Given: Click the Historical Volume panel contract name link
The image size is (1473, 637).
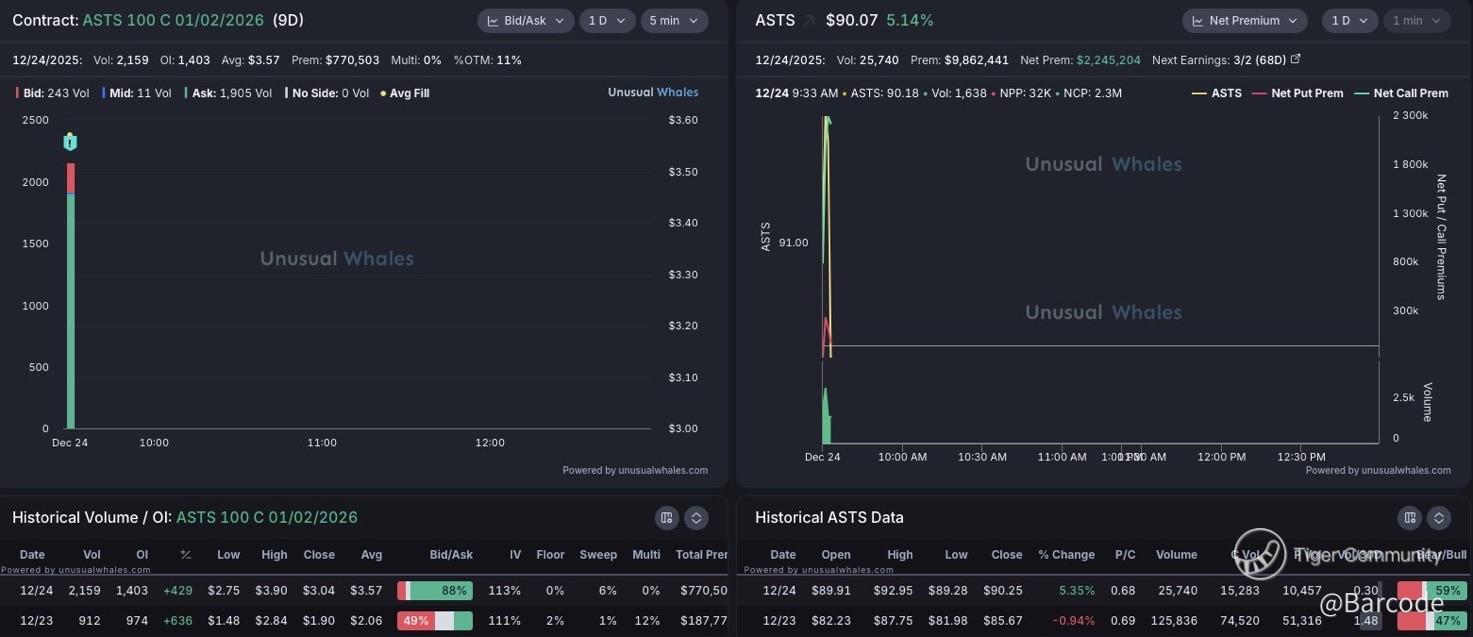Looking at the screenshot, I should click(x=266, y=517).
